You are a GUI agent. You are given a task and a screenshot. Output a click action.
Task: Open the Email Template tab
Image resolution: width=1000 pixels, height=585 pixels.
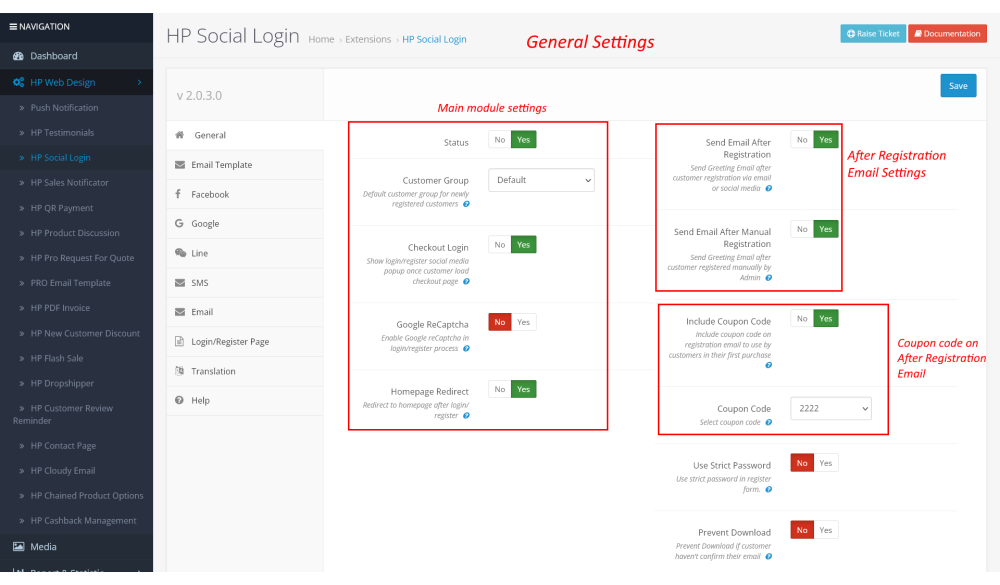(x=245, y=165)
